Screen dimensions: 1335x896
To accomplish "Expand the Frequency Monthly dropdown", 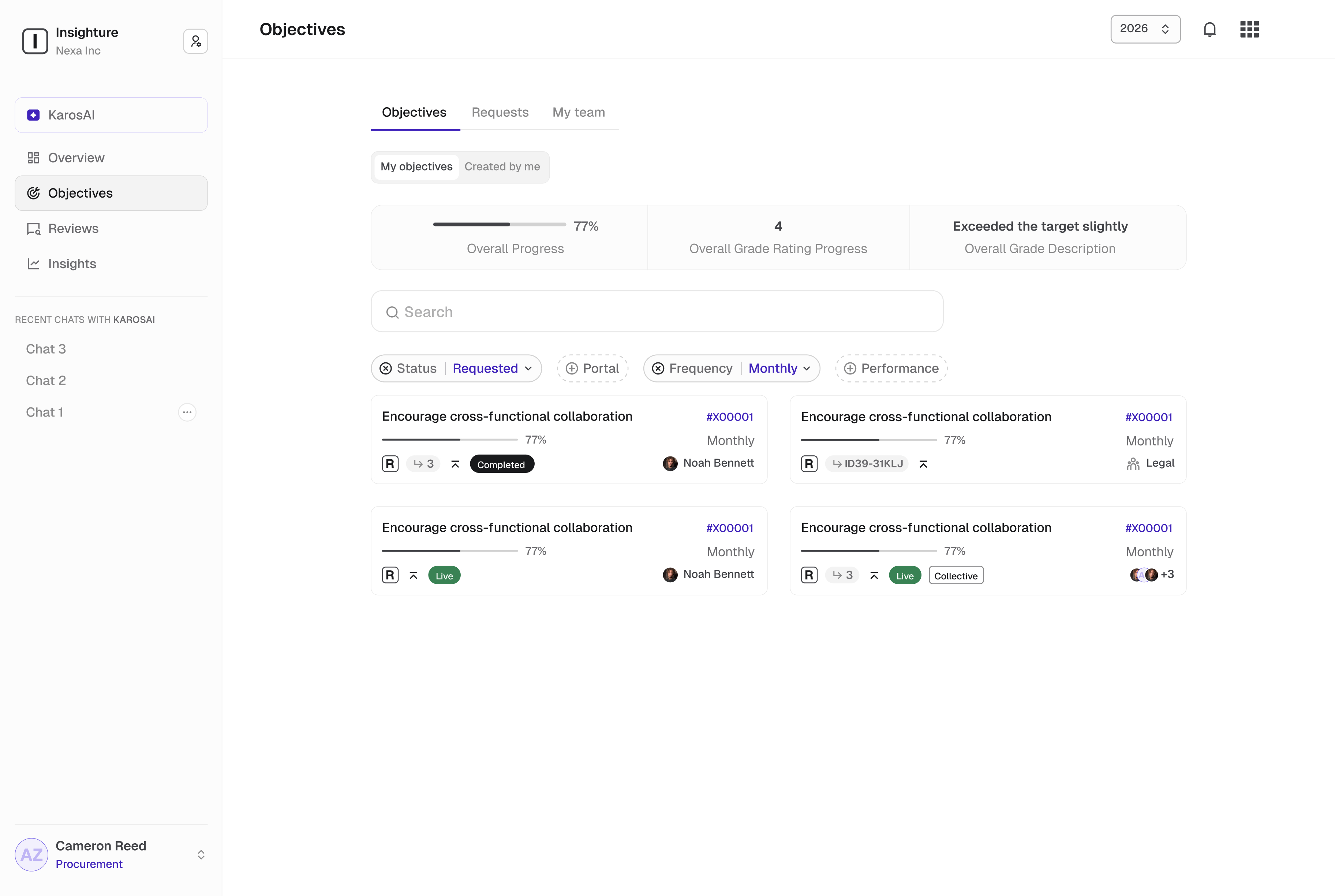I will pyautogui.click(x=779, y=369).
